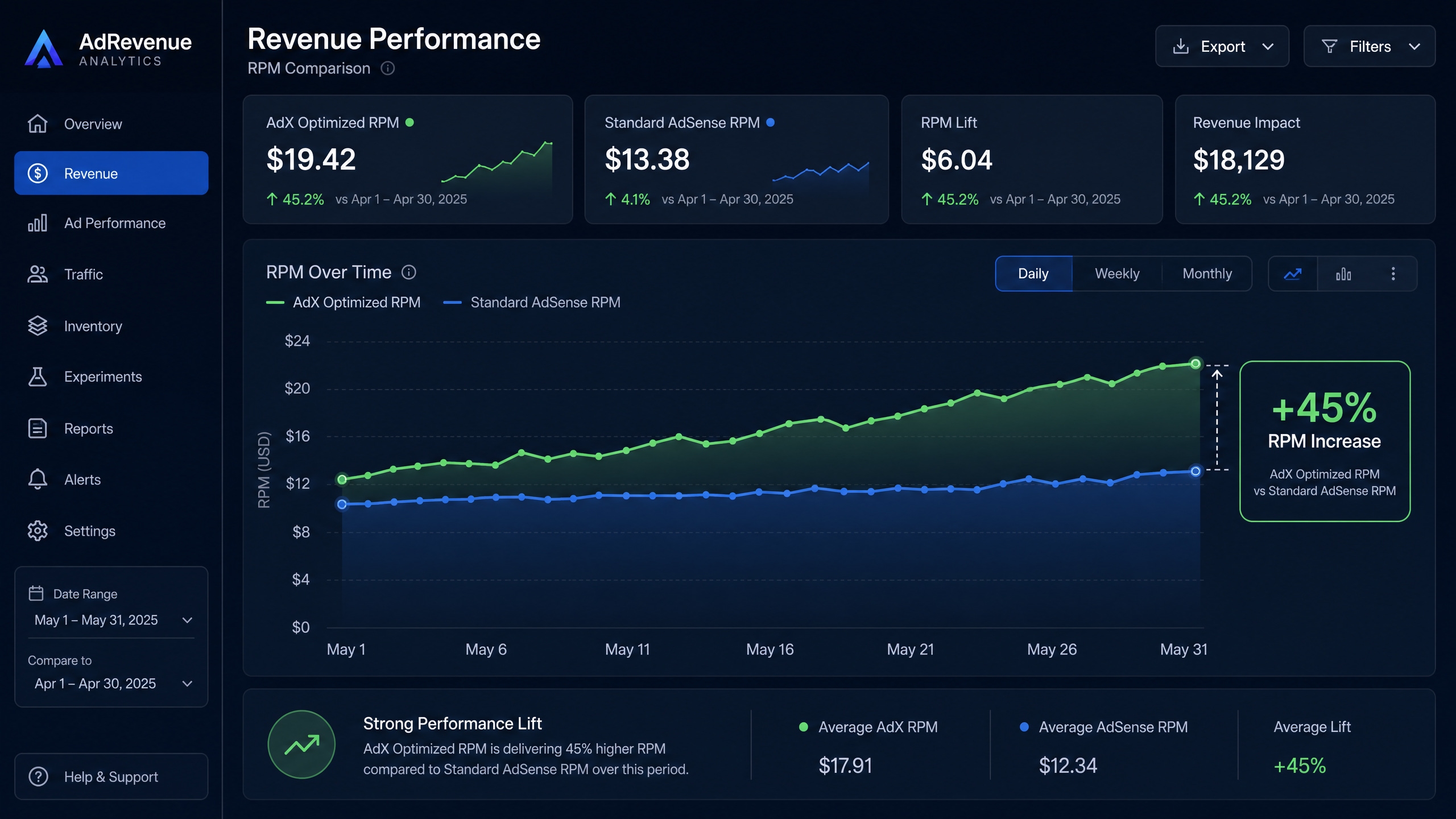Image resolution: width=1456 pixels, height=819 pixels.
Task: Open Traffic section
Action: [111, 274]
